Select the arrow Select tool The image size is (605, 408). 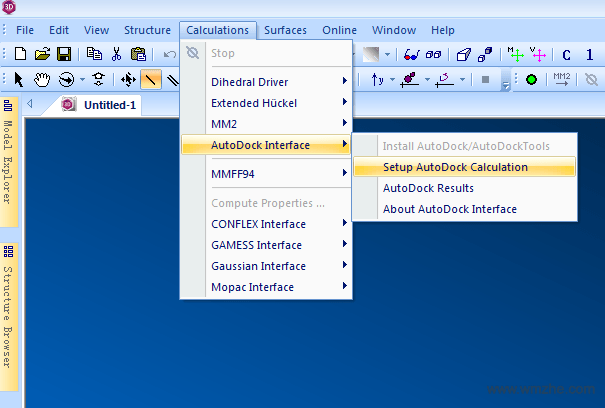tap(18, 79)
